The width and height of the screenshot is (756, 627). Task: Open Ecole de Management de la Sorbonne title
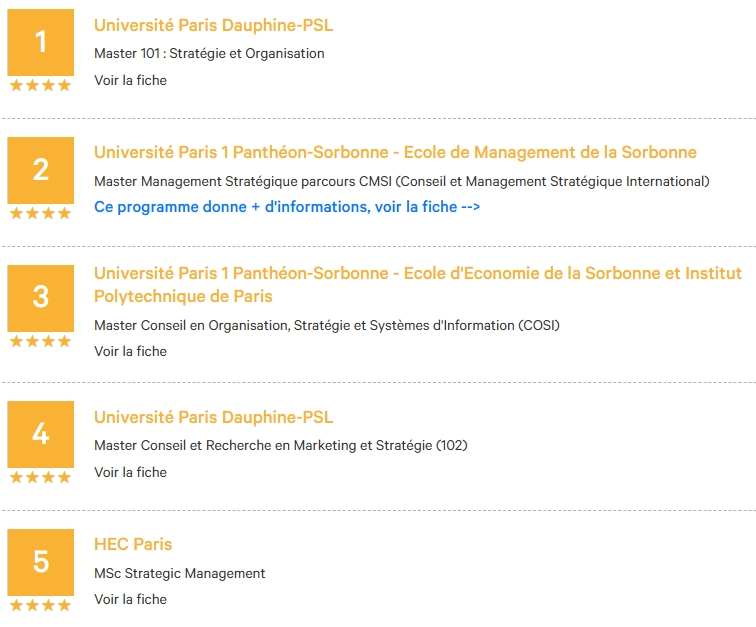[x=395, y=152]
